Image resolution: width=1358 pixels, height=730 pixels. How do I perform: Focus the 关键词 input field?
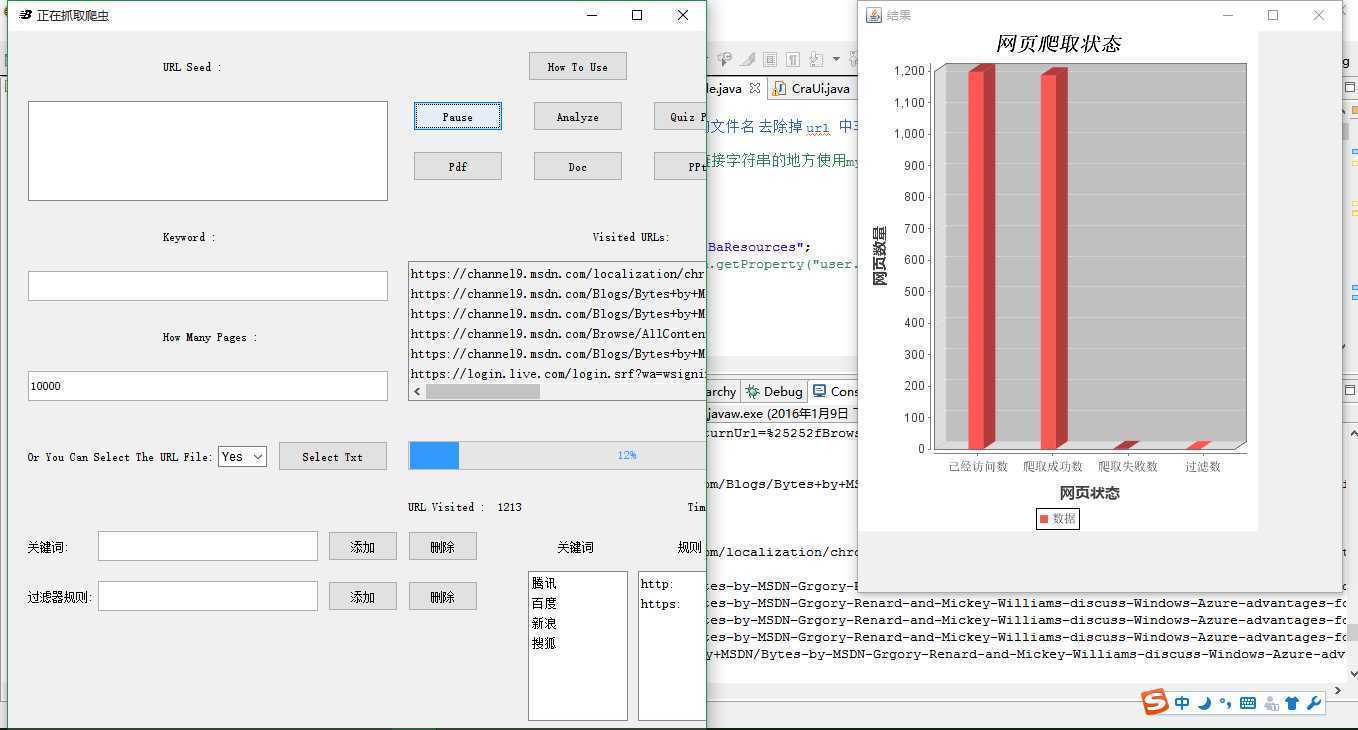[208, 546]
